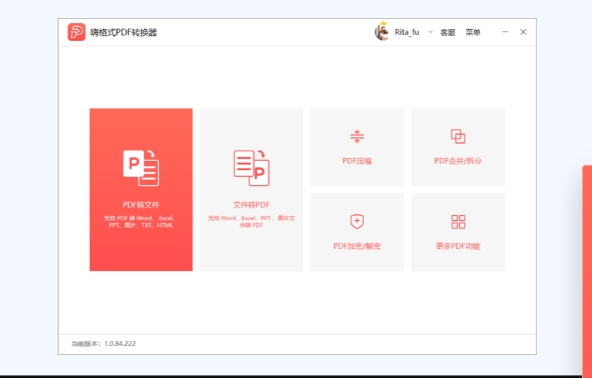Click the PDF转文件 document icon
592x378 pixels.
coord(141,168)
